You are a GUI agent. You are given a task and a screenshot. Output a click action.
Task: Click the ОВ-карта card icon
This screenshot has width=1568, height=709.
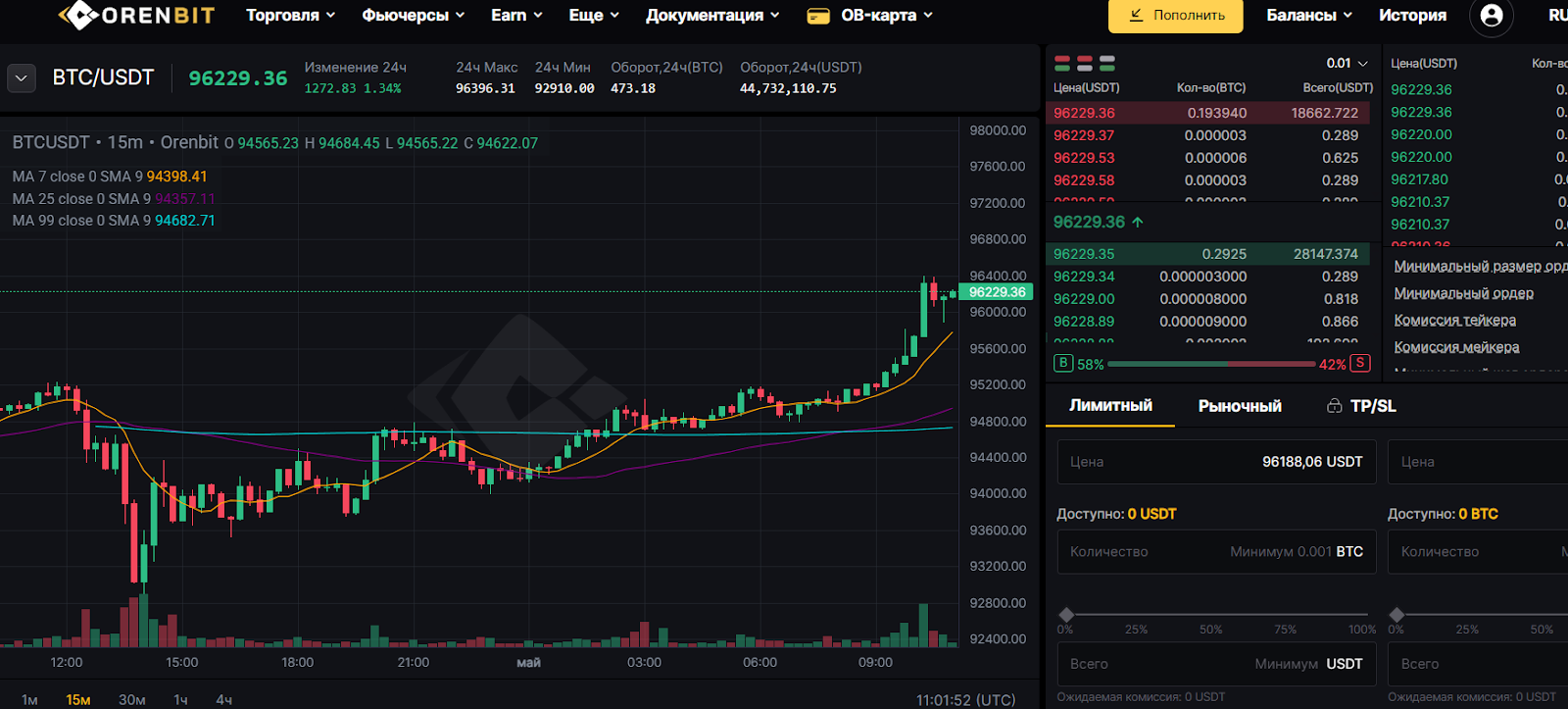pos(817,16)
